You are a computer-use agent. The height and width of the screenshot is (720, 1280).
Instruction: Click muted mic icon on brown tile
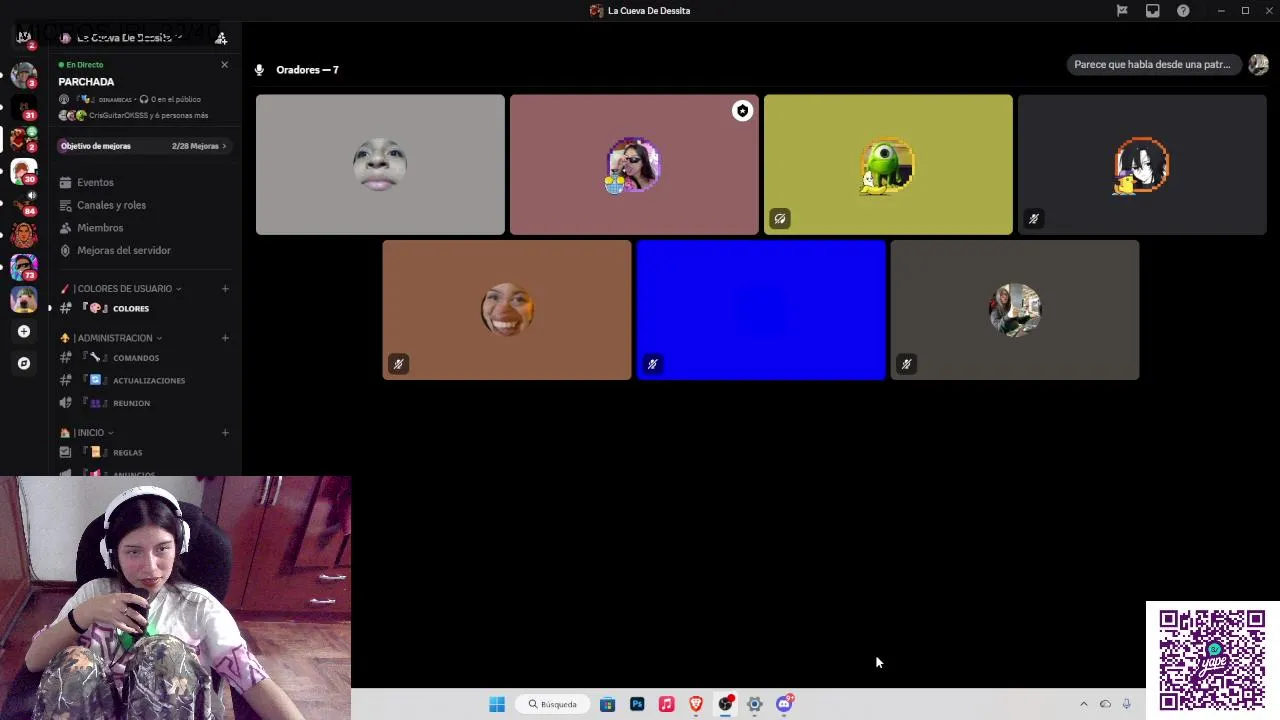point(398,364)
